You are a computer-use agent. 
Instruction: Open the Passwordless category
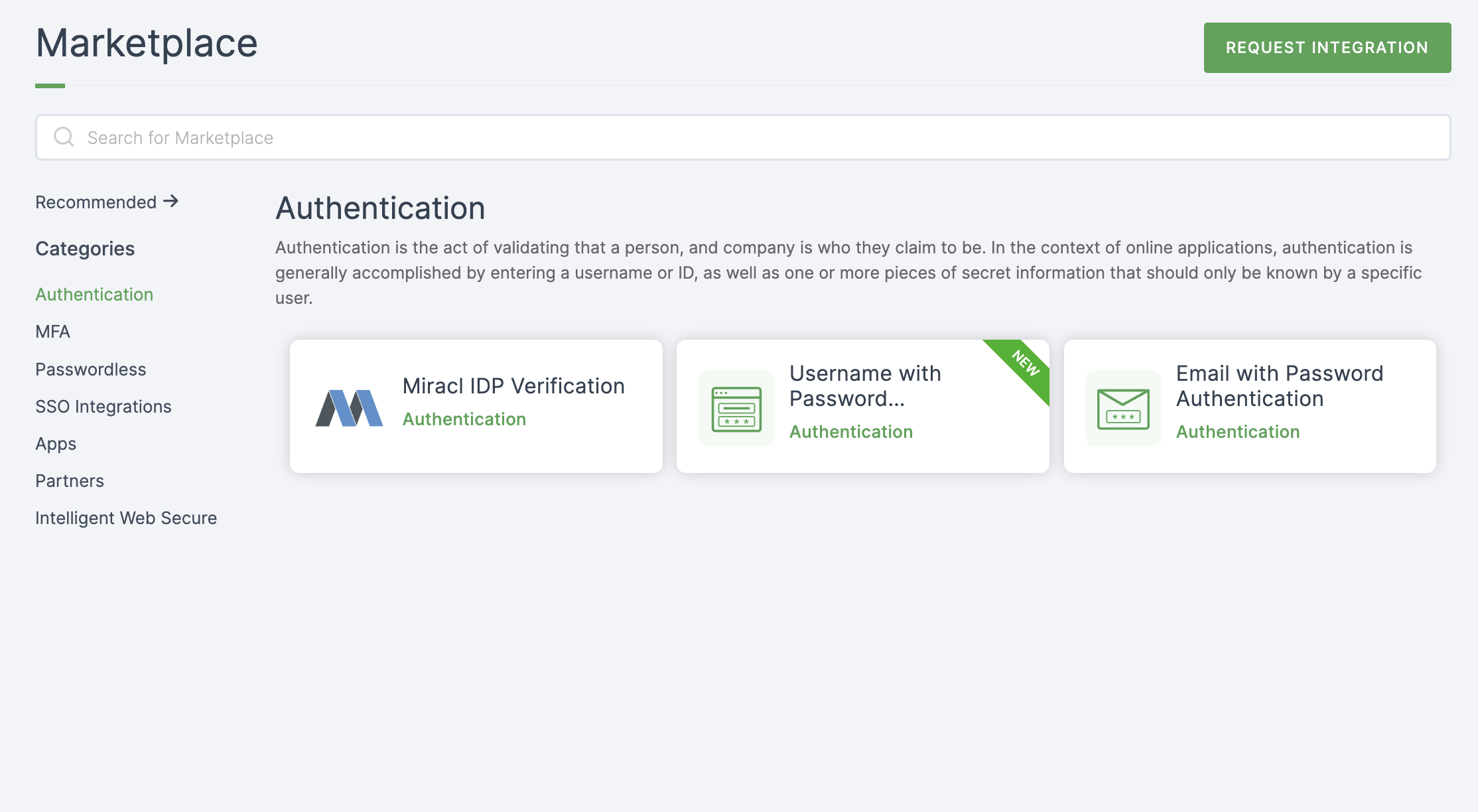pos(90,369)
